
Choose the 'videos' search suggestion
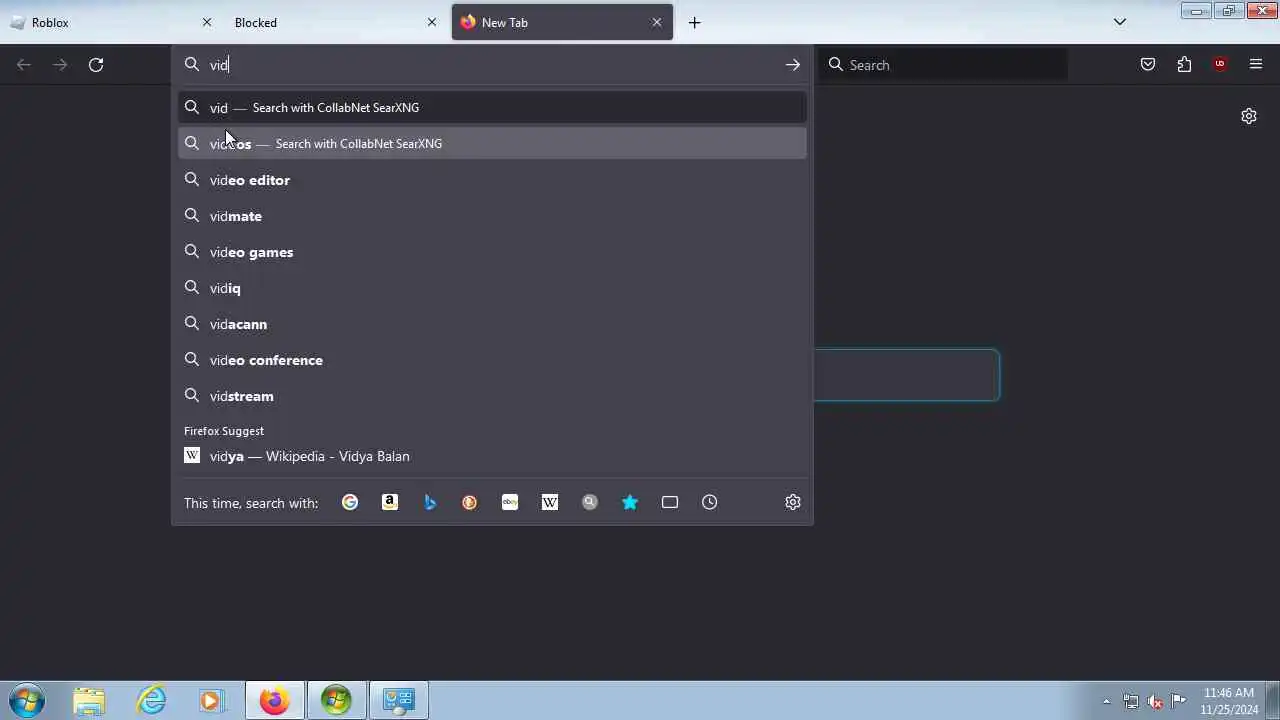click(492, 143)
